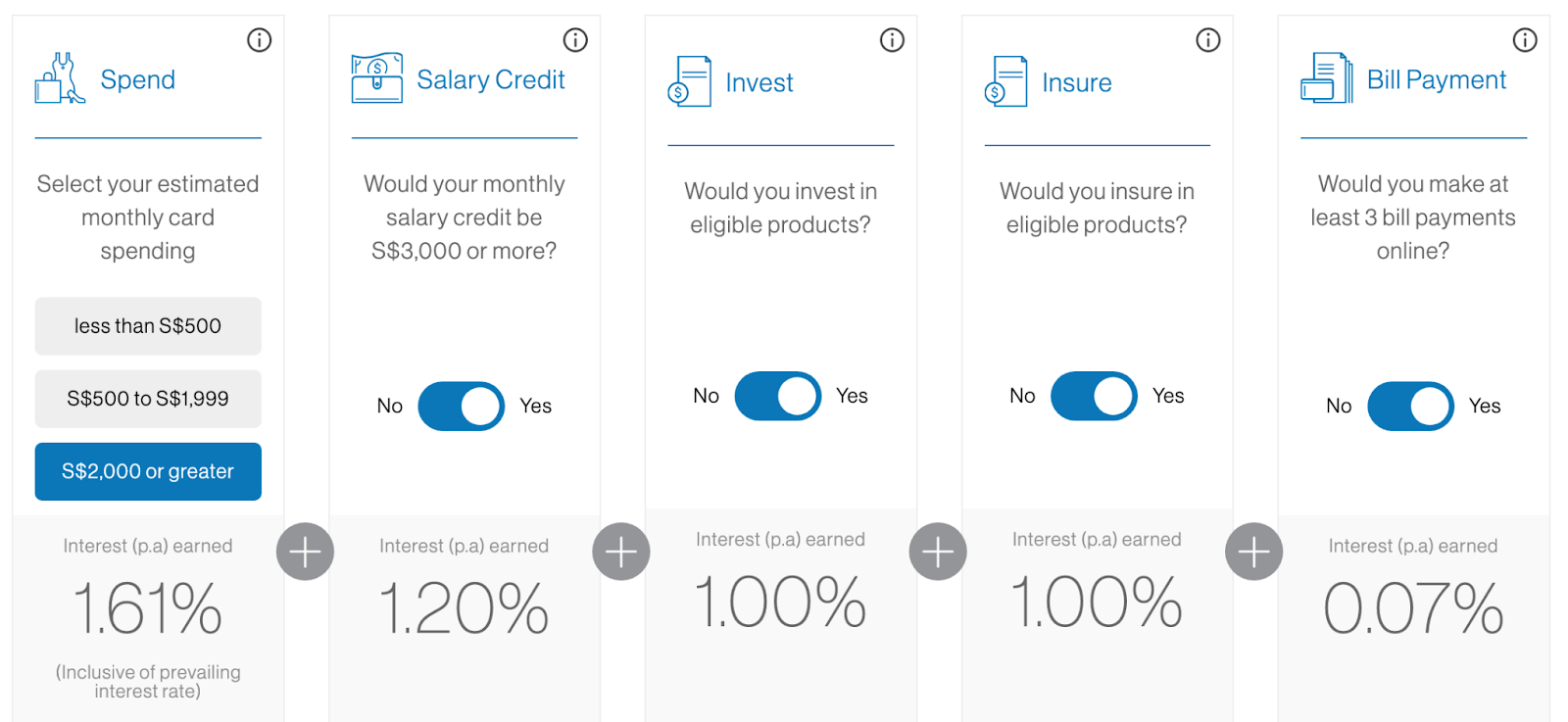The height and width of the screenshot is (722, 1568).
Task: Click the Bill Payment documents icon
Action: [x=1326, y=78]
